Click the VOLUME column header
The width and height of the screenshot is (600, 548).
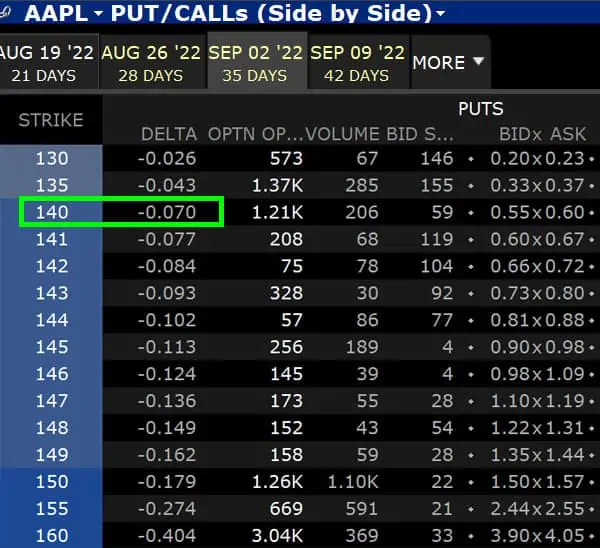click(343, 134)
